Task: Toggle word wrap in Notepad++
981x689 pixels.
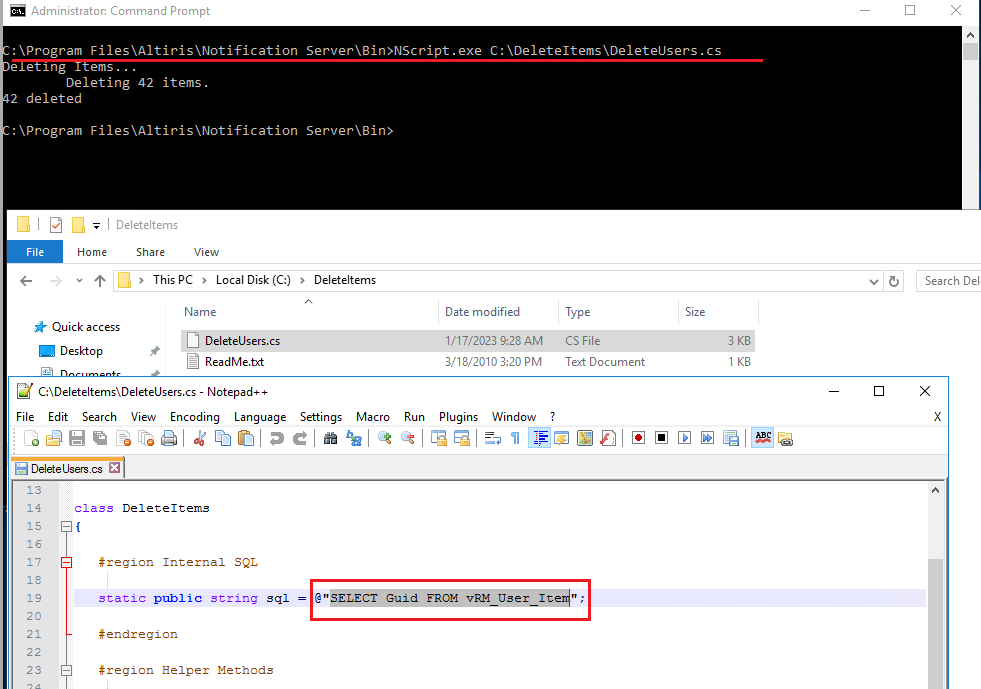Action: (x=492, y=437)
